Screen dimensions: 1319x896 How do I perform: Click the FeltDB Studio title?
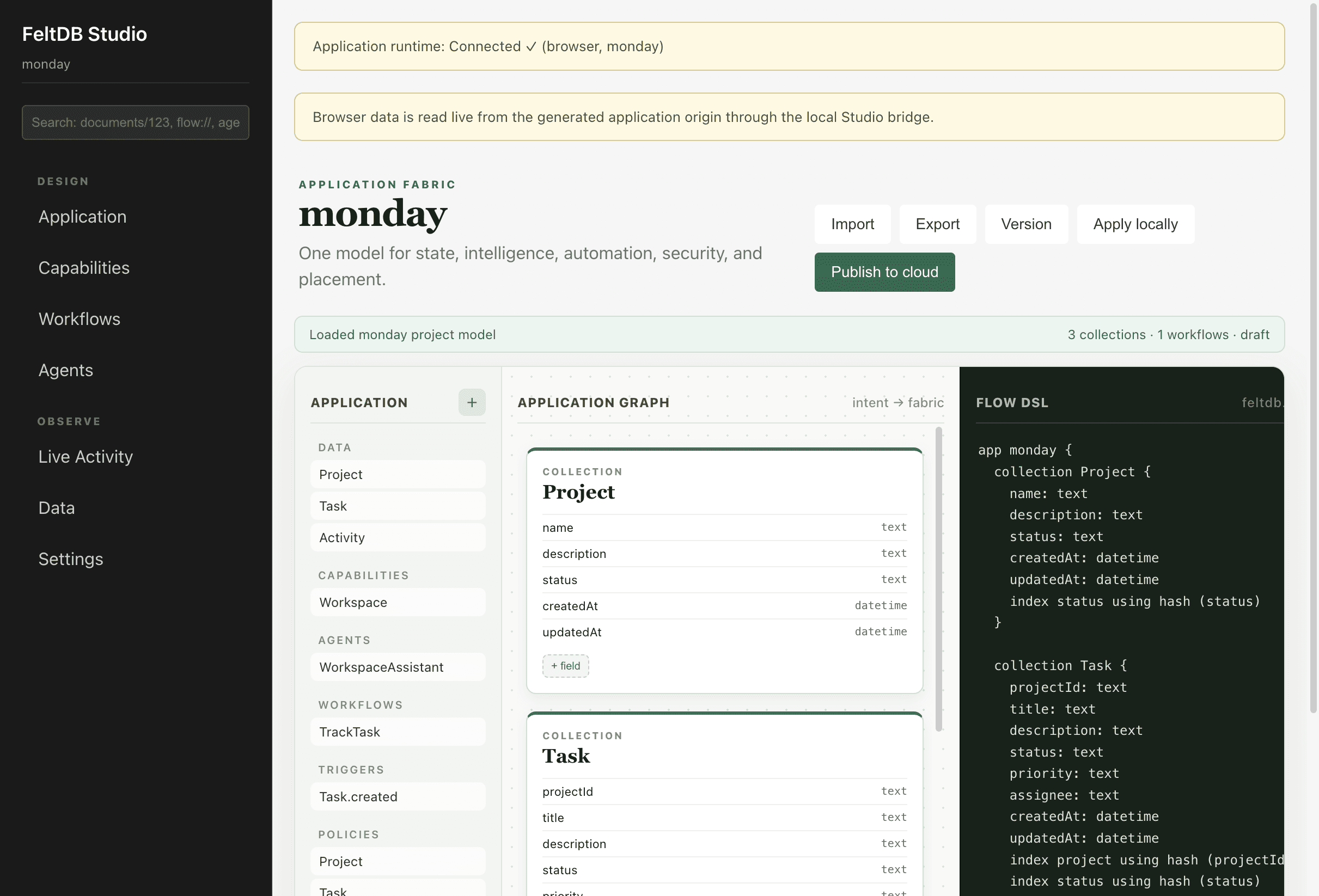[84, 34]
